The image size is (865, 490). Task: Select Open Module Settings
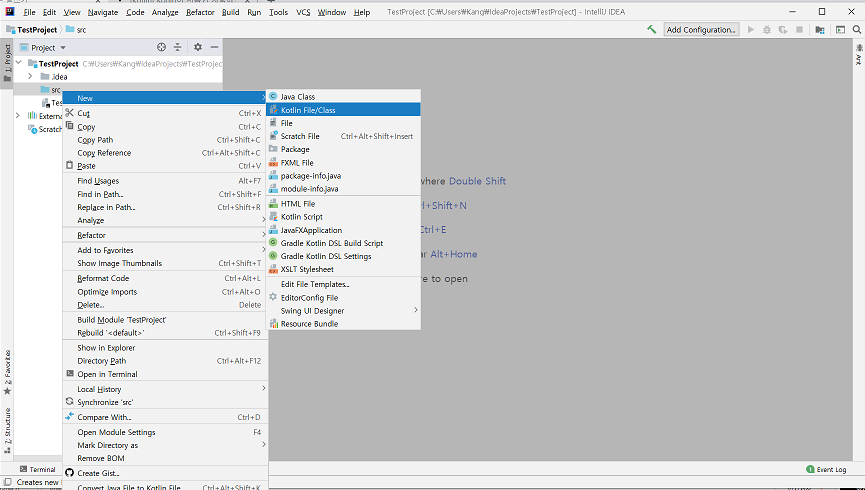[x=165, y=432]
